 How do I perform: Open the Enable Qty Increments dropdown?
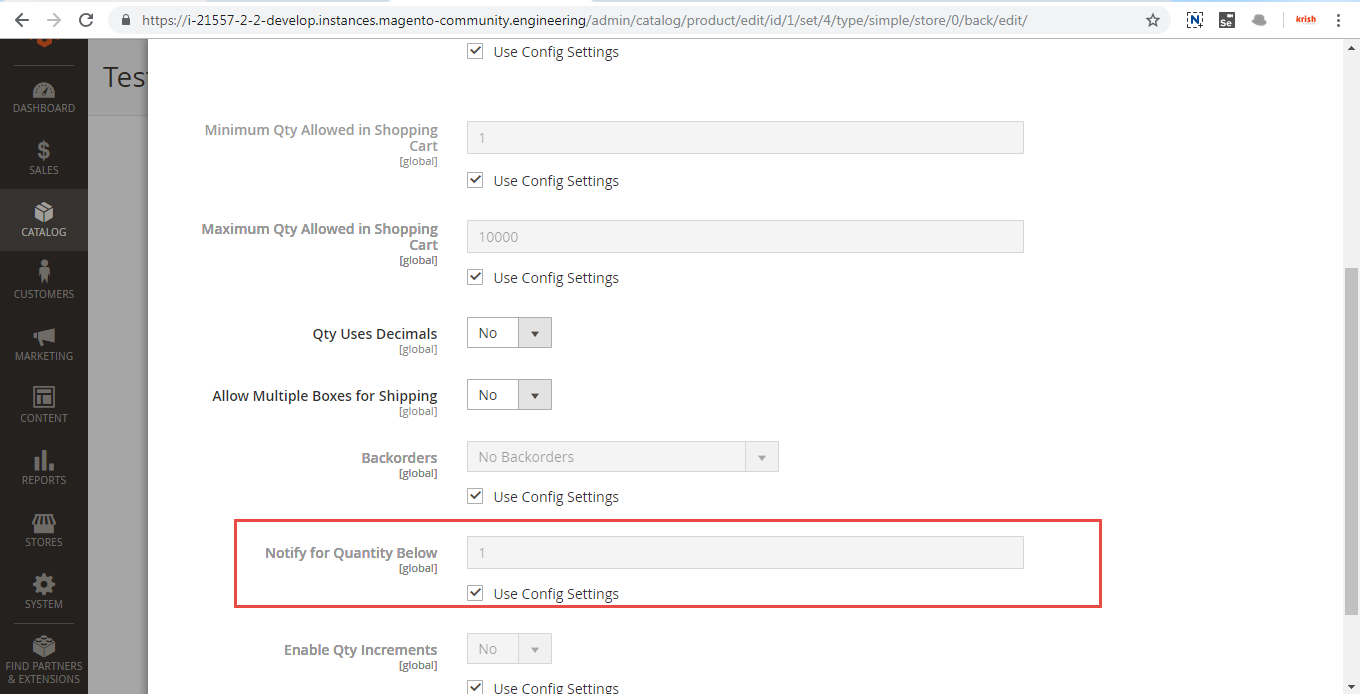pos(509,649)
